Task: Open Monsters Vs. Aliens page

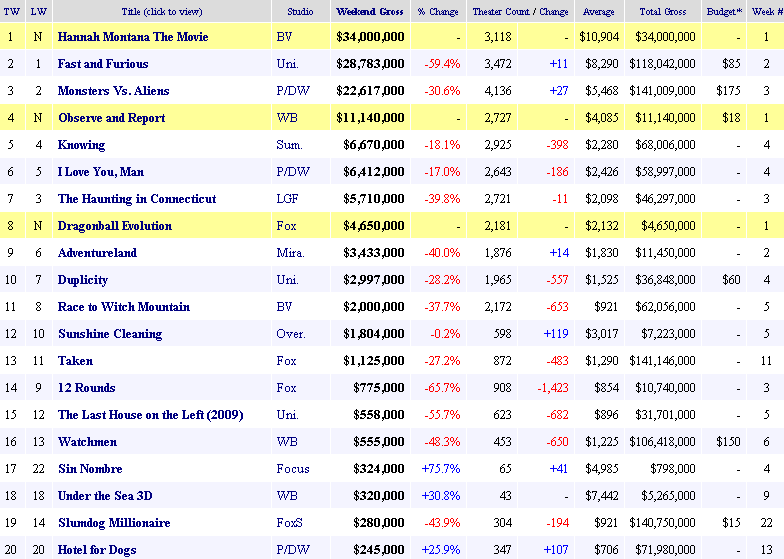Action: pyautogui.click(x=113, y=91)
